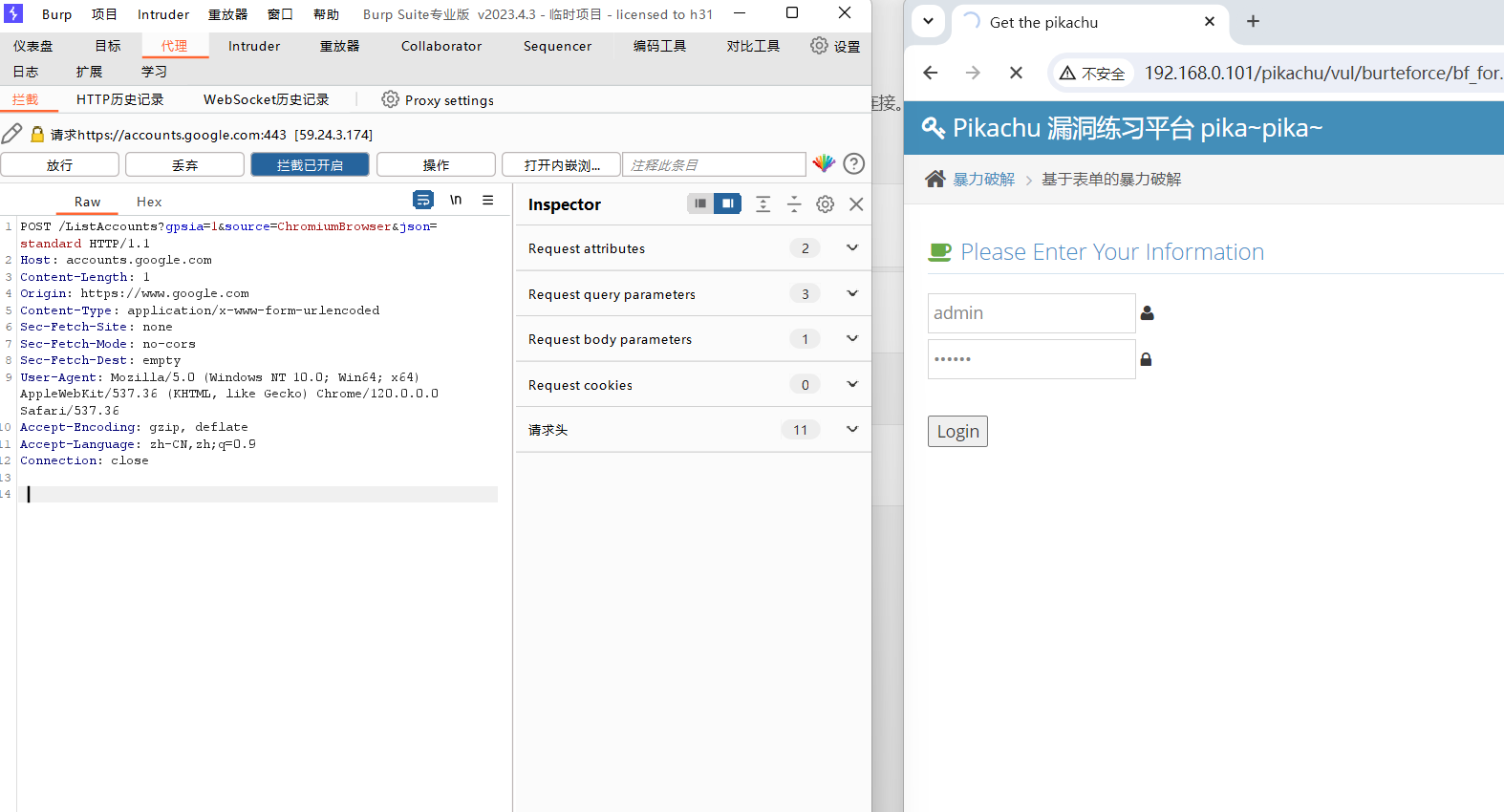Screen dimensions: 1504x812
Task: Open HTTP历史记录 sub-tab
Action: (120, 99)
